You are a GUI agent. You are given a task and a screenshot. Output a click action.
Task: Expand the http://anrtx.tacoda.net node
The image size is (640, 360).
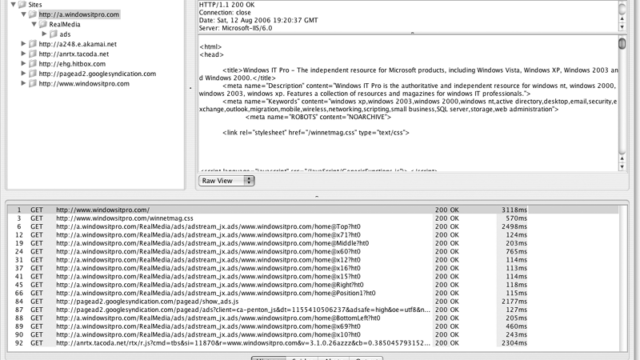click(23, 53)
